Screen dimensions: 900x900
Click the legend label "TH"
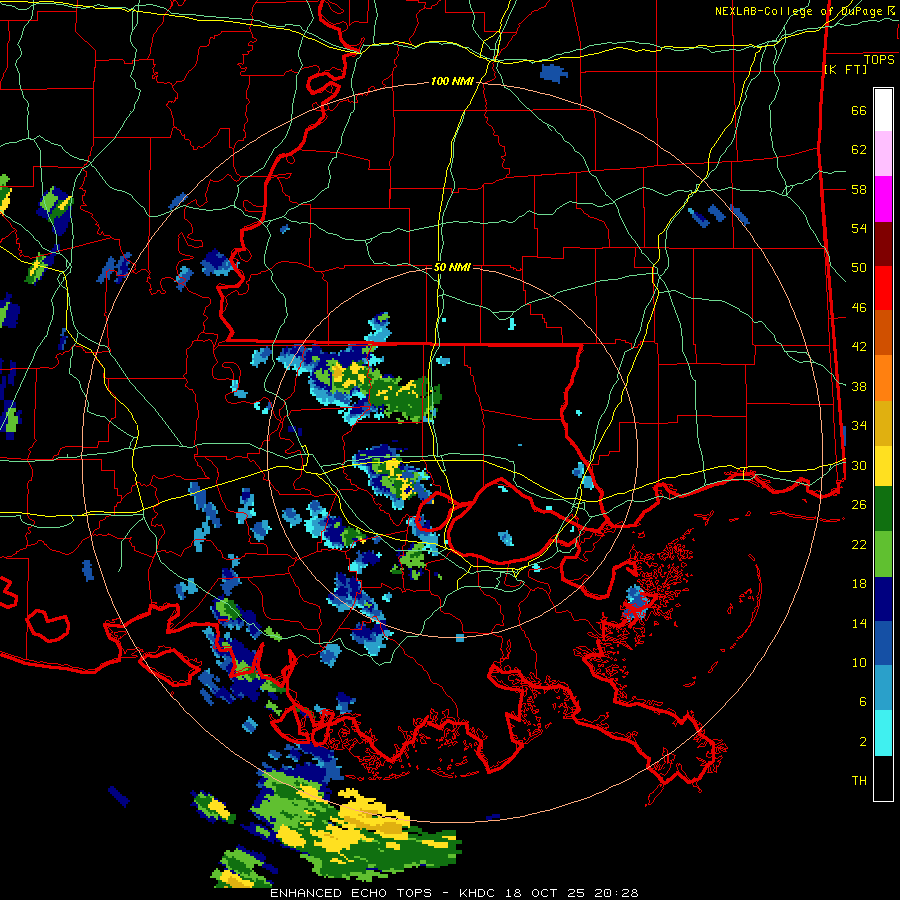(859, 780)
